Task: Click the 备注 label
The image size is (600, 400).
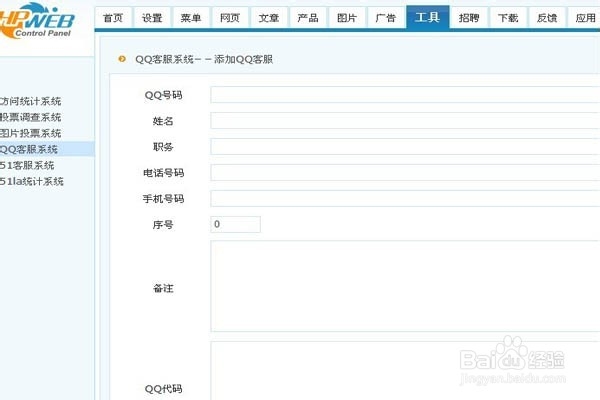Action: click(x=163, y=288)
